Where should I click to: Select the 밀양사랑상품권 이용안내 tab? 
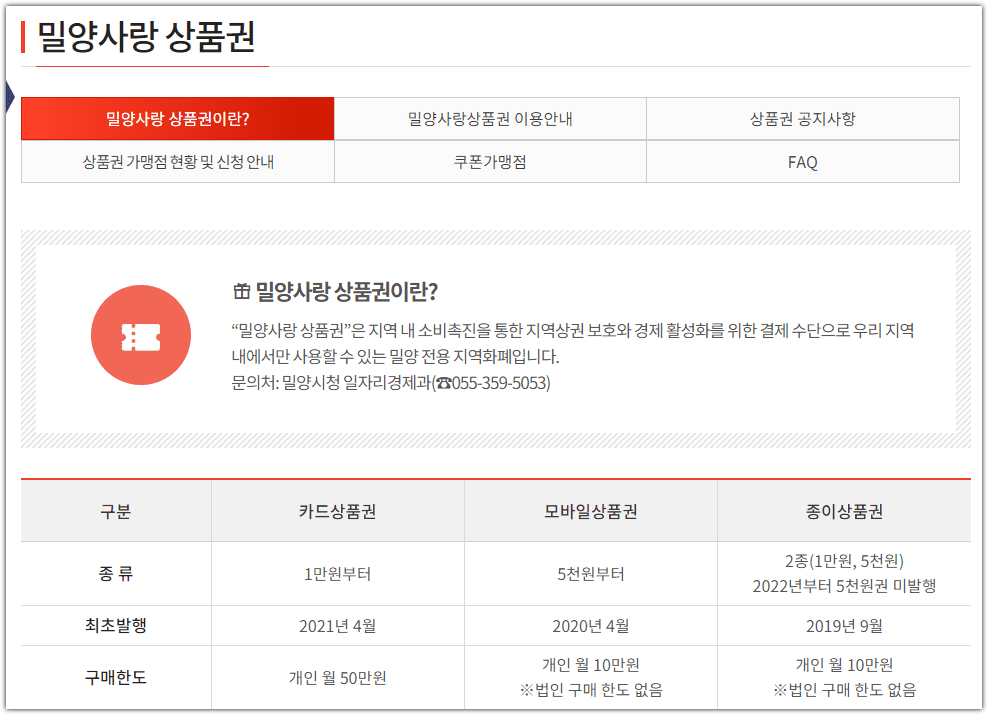[490, 118]
